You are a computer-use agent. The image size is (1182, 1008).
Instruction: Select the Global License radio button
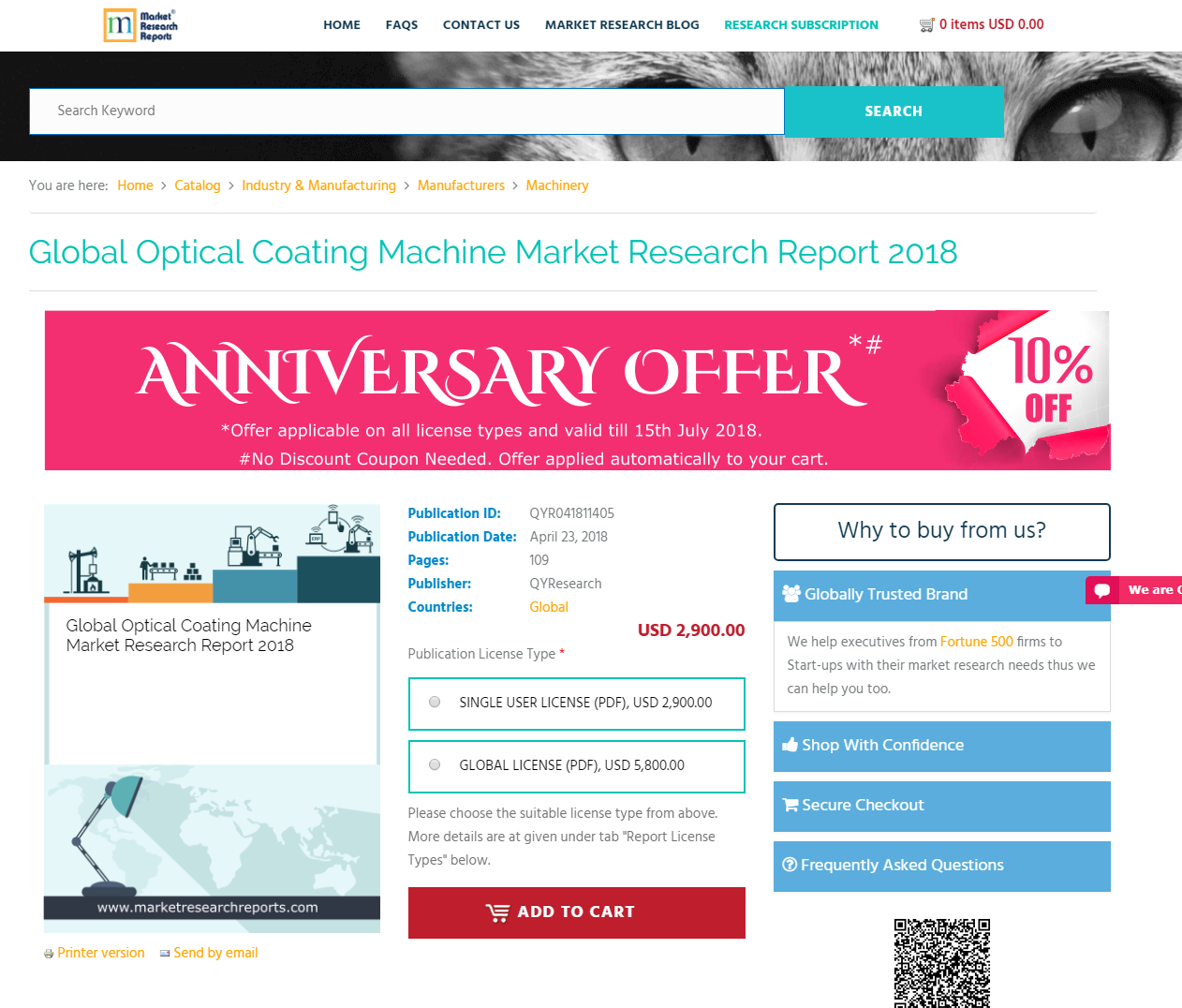click(434, 763)
